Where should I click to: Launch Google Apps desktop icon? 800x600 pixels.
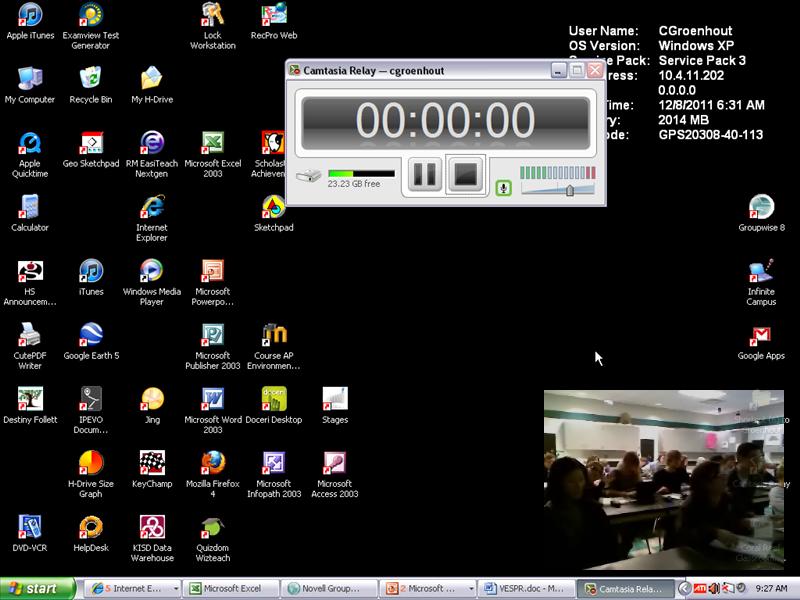click(x=761, y=341)
